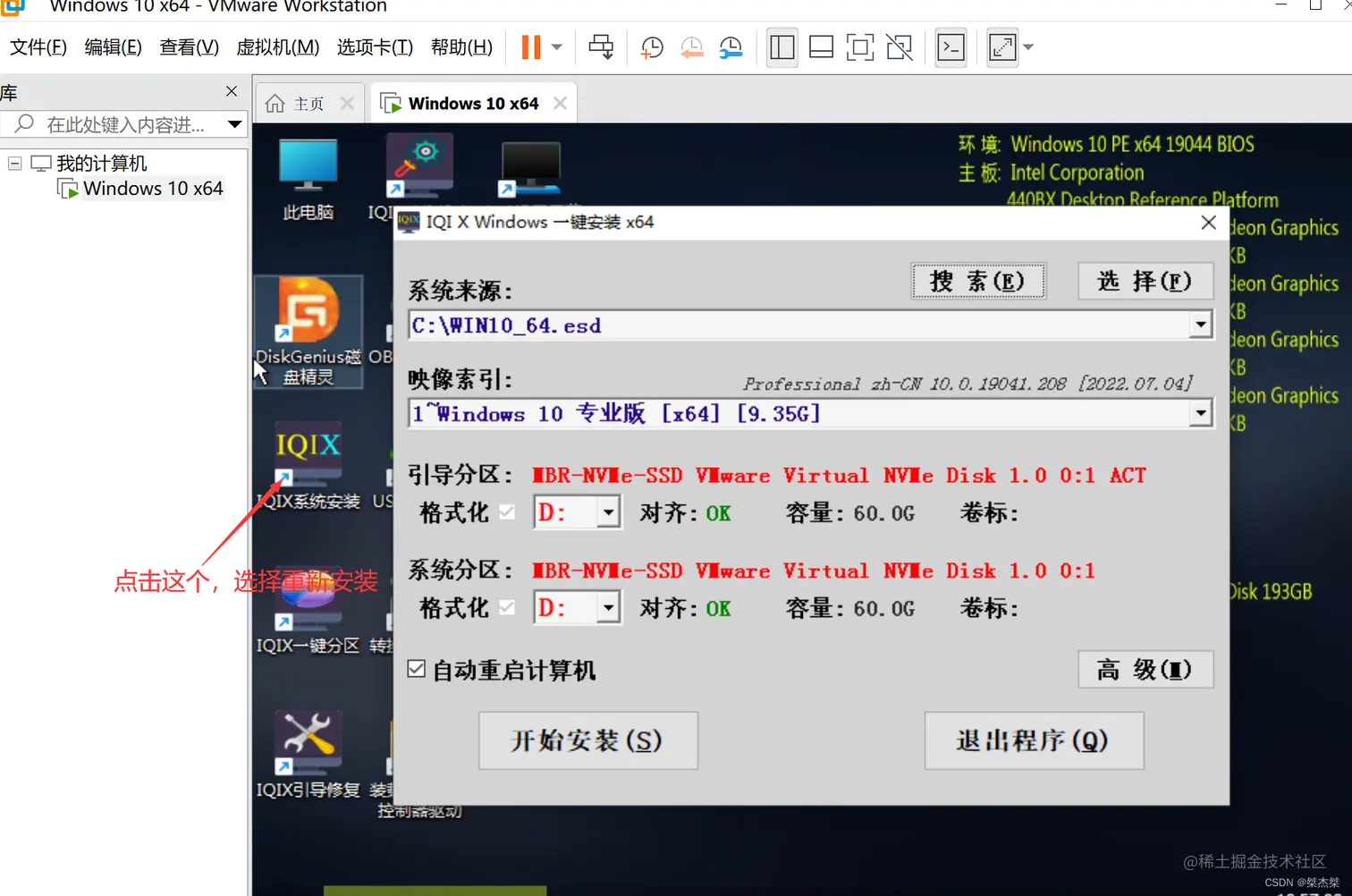The width and height of the screenshot is (1352, 896).
Task: Send Ctrl+Alt+Del to the VM
Action: tap(601, 47)
